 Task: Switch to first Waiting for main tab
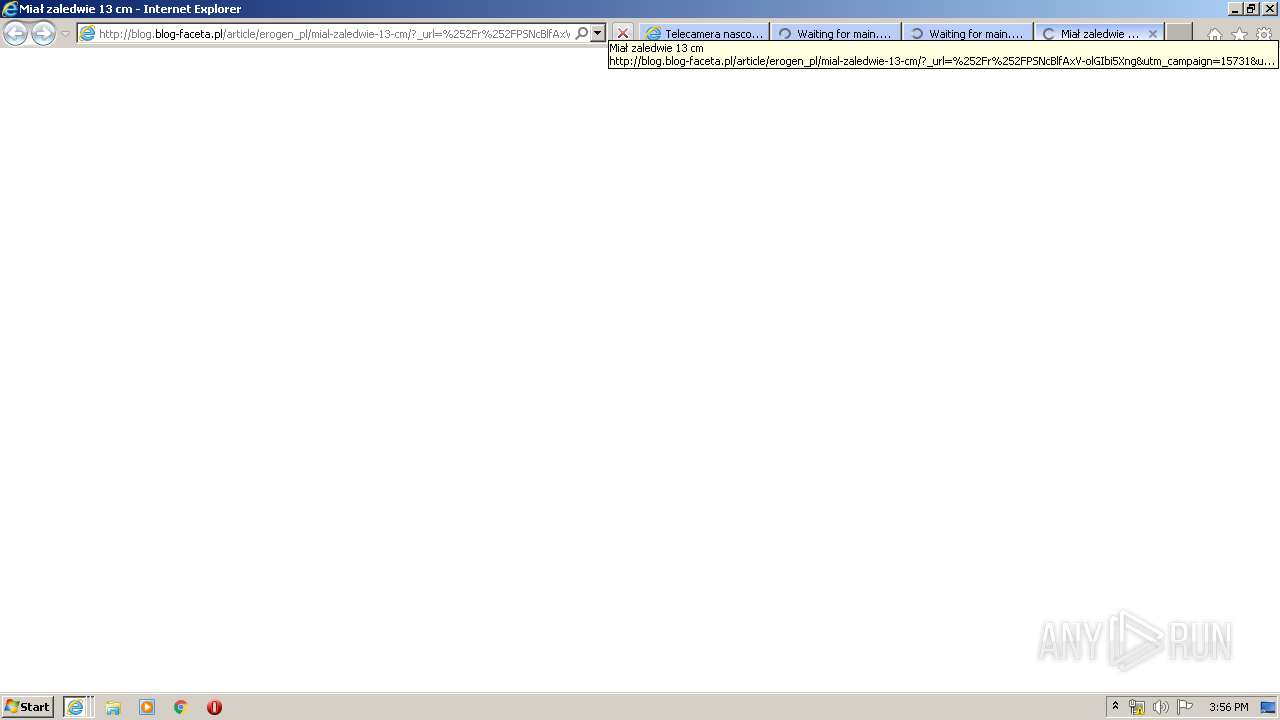pyautogui.click(x=836, y=33)
